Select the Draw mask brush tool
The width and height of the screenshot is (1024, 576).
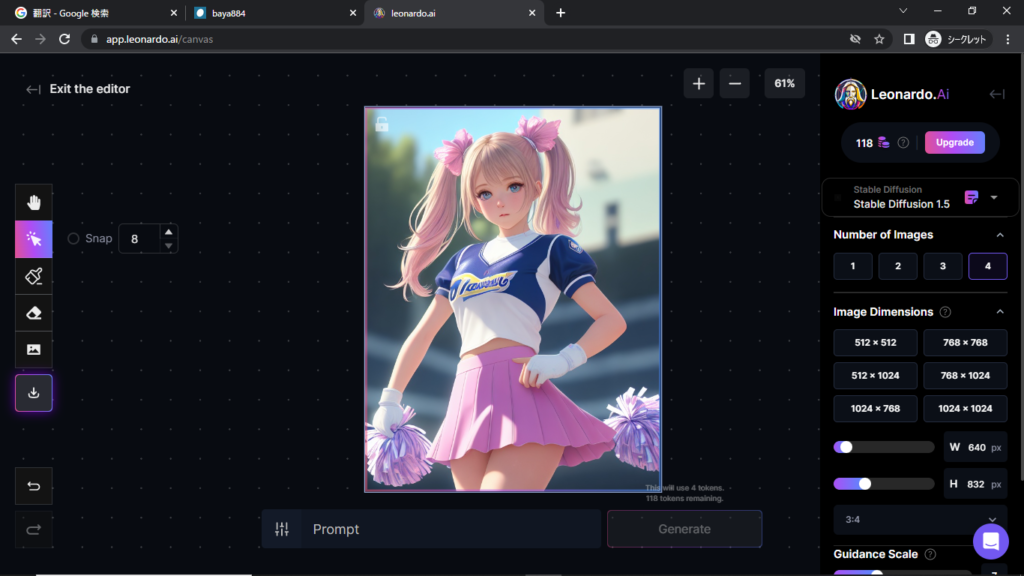coord(34,276)
